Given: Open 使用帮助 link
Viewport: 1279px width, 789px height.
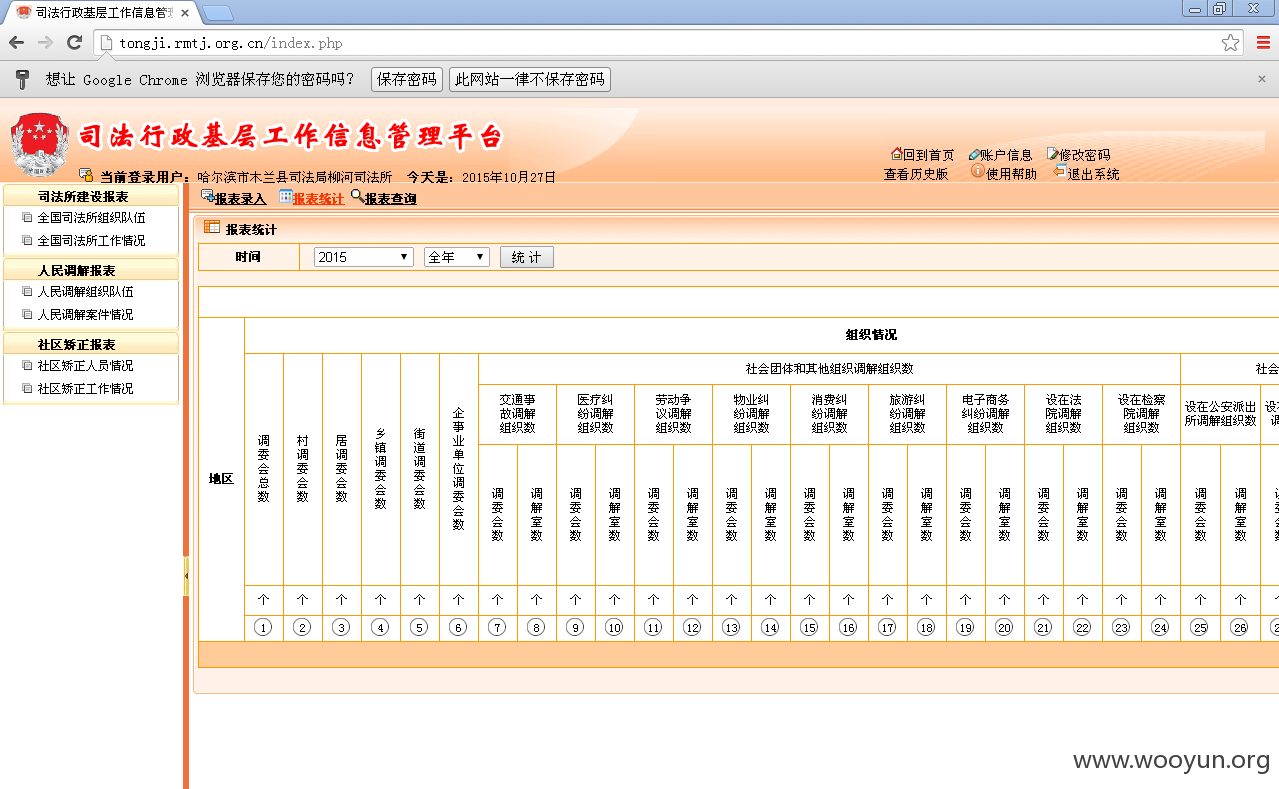Looking at the screenshot, I should 1011,174.
